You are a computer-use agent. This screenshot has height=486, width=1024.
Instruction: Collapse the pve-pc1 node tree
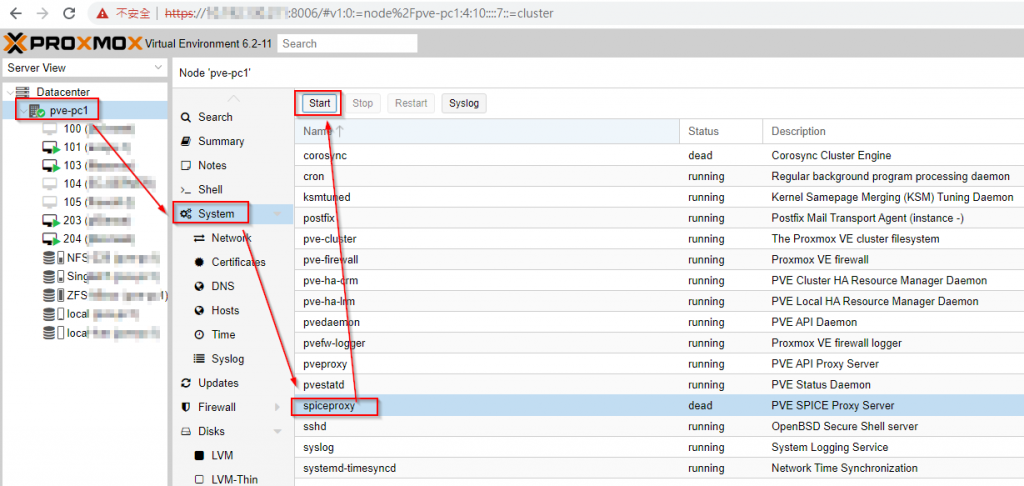[x=24, y=111]
